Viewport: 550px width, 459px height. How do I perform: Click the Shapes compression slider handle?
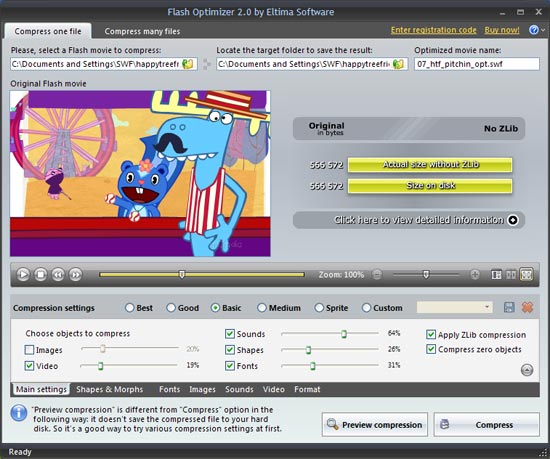pos(308,350)
